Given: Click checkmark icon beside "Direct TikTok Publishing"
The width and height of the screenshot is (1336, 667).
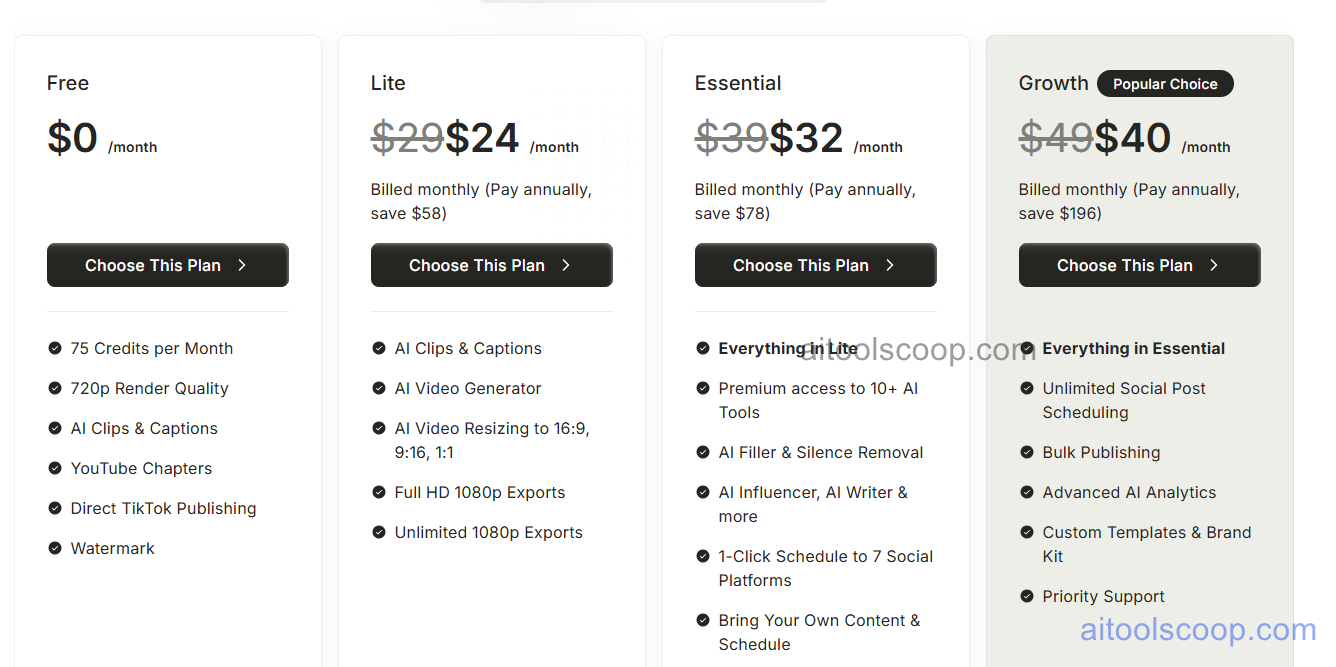Looking at the screenshot, I should pos(55,508).
